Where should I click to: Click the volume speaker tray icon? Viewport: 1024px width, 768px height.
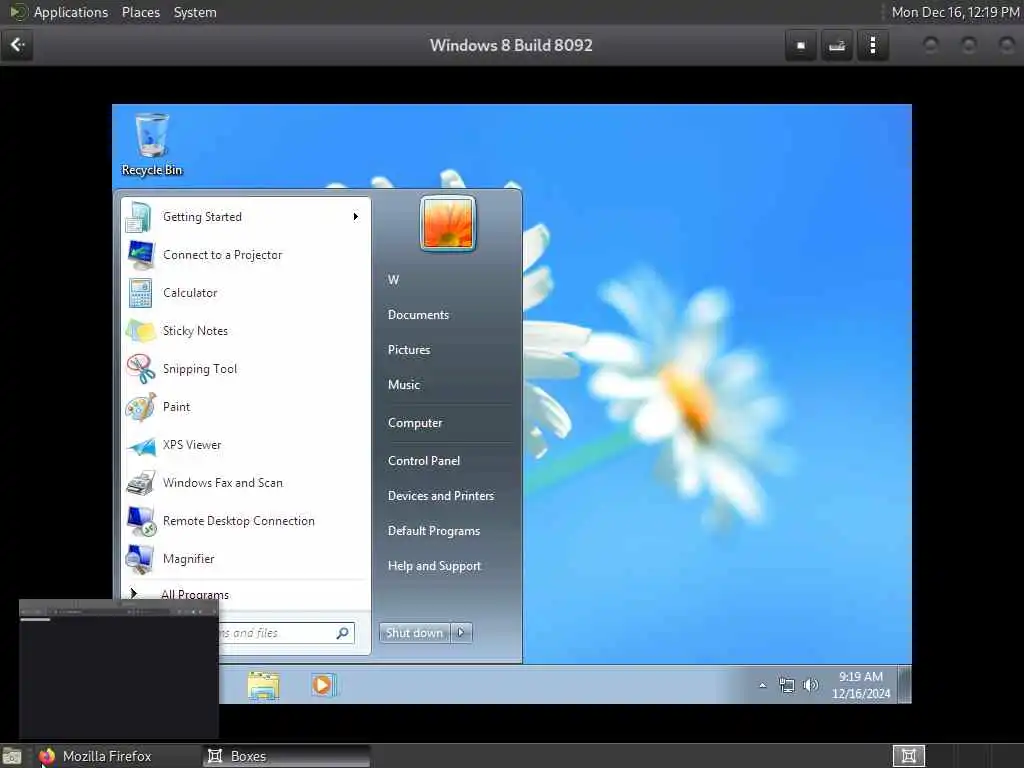(810, 686)
